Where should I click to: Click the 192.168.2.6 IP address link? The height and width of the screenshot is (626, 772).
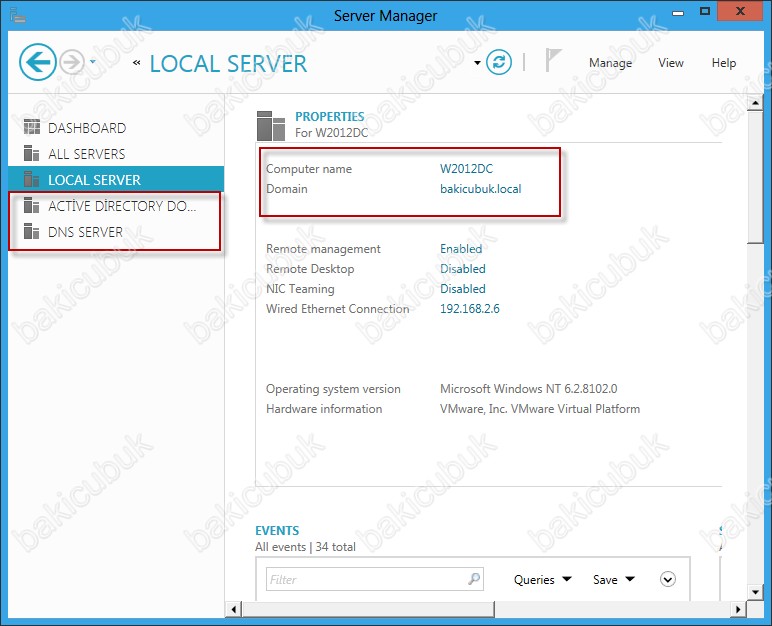pyautogui.click(x=470, y=309)
